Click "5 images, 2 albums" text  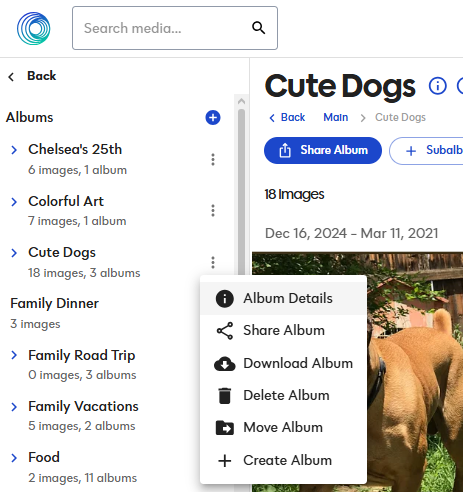[82, 426]
